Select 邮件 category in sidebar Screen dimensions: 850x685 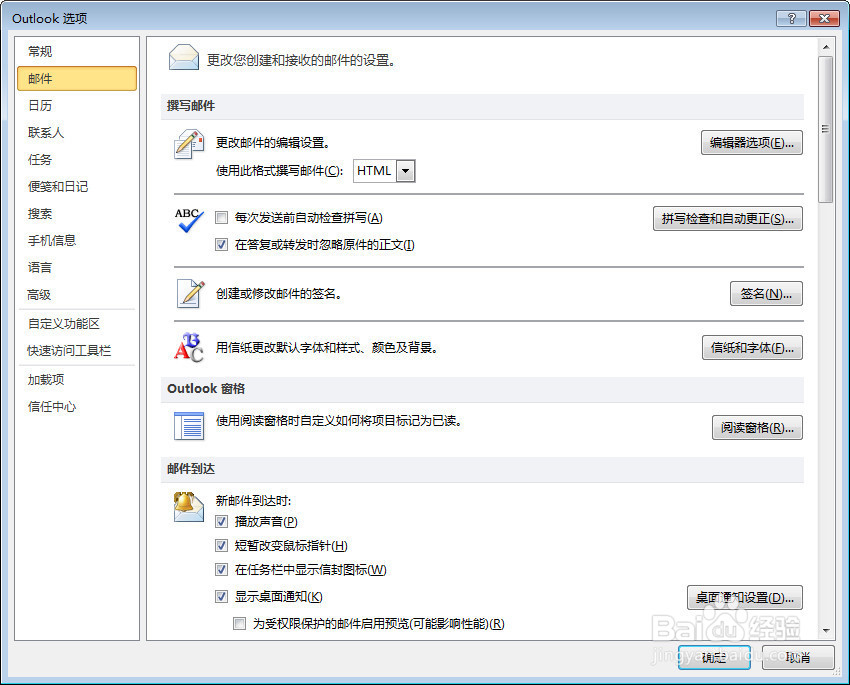tap(77, 79)
